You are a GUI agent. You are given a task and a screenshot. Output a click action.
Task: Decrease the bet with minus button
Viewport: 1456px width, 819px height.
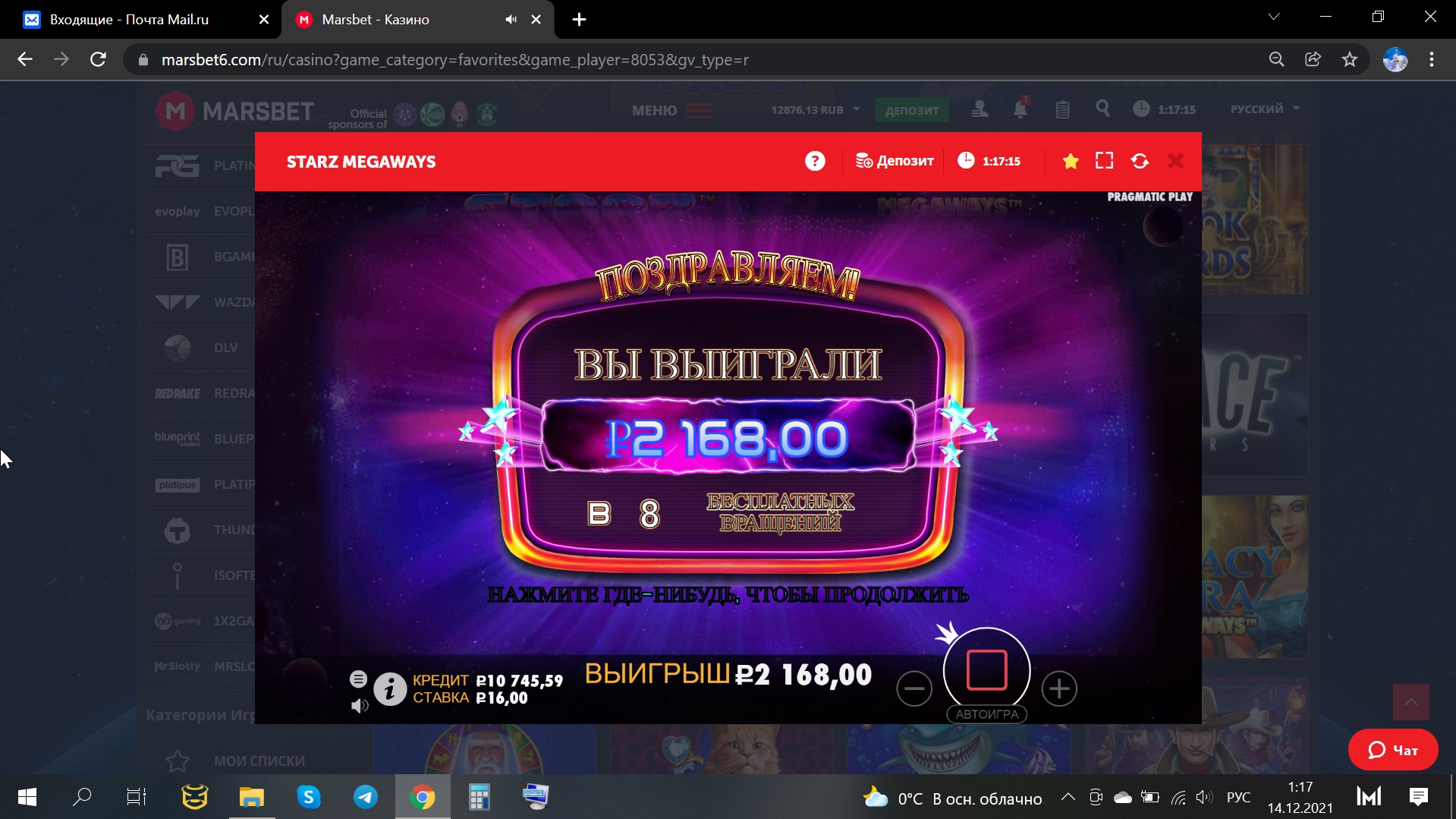coord(914,688)
